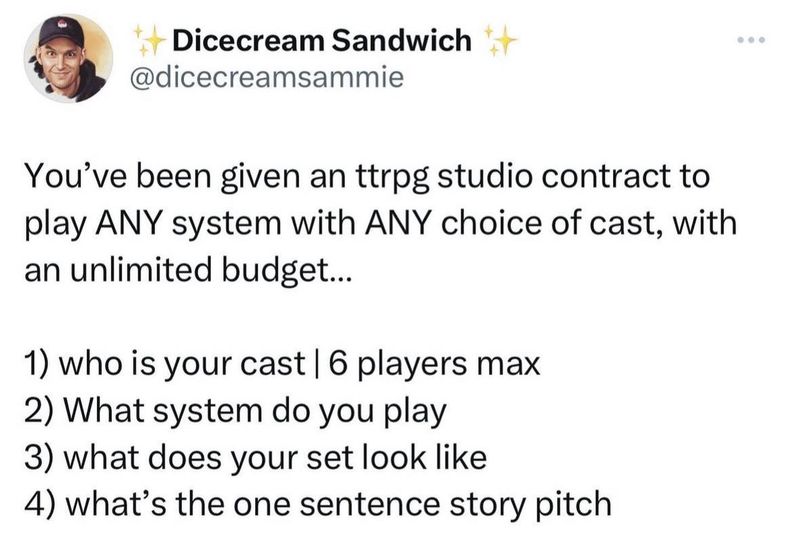Select item "4) what's the one sentence story pitch"

click(318, 505)
